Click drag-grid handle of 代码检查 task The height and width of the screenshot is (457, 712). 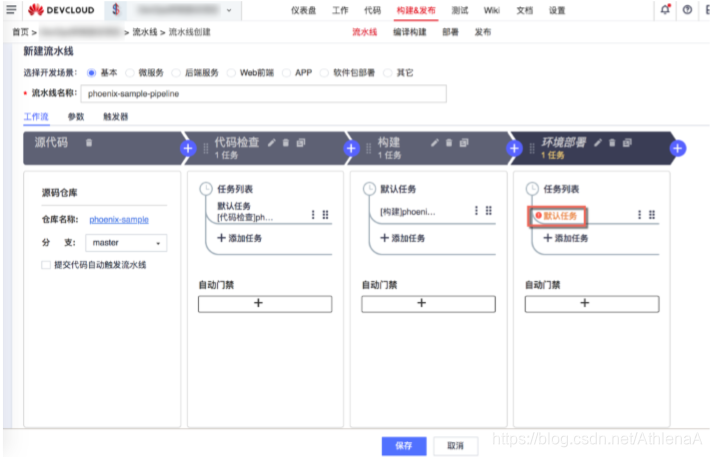click(x=326, y=214)
